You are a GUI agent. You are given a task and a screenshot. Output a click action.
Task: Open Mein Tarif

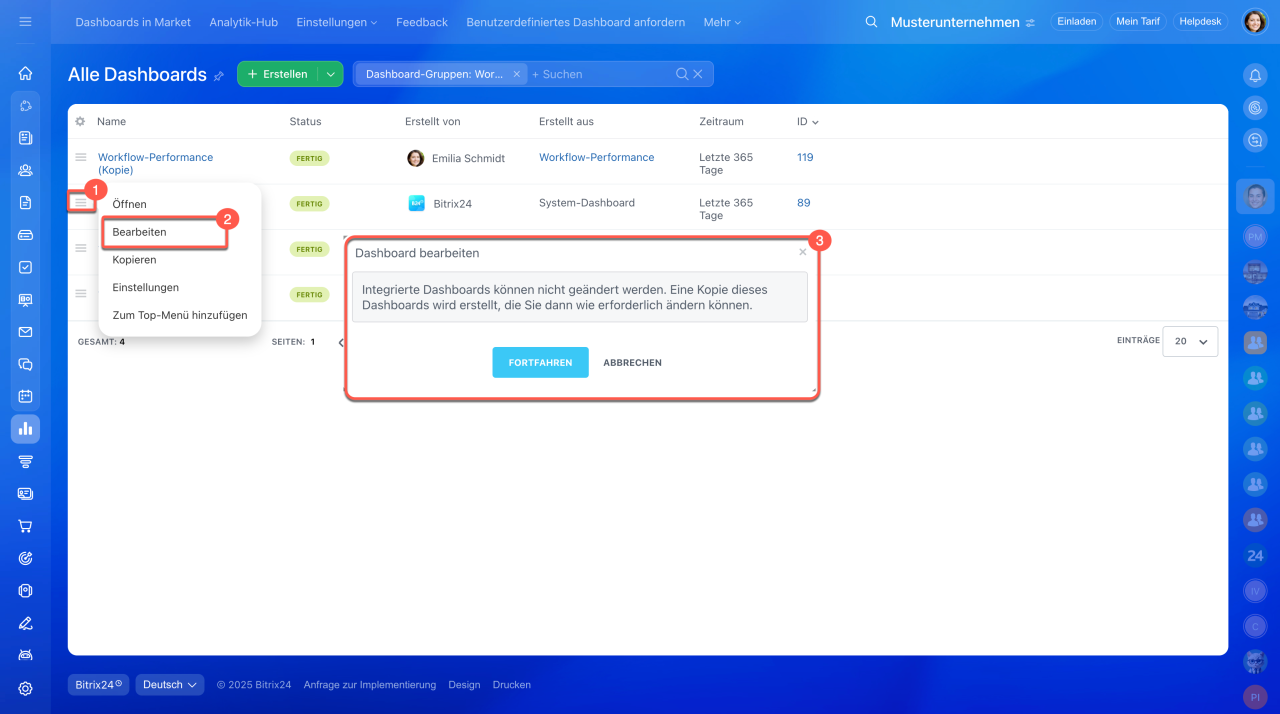pyautogui.click(x=1138, y=22)
